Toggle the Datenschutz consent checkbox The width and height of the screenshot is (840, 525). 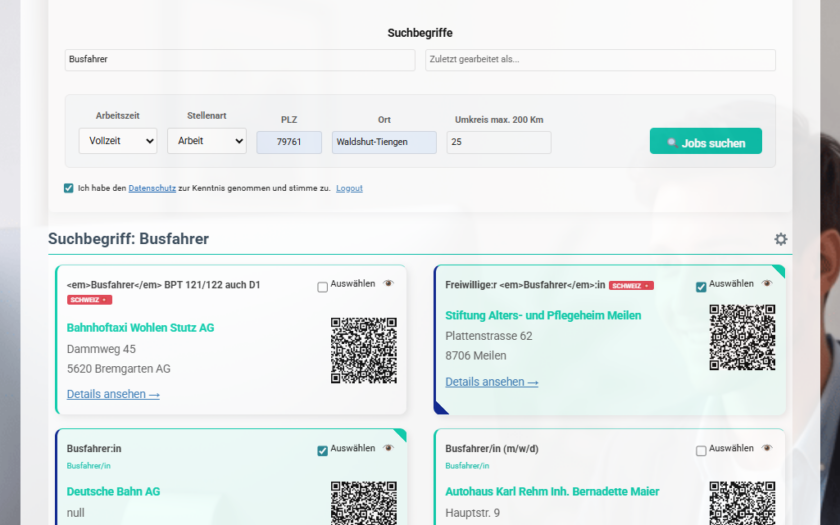(x=69, y=188)
